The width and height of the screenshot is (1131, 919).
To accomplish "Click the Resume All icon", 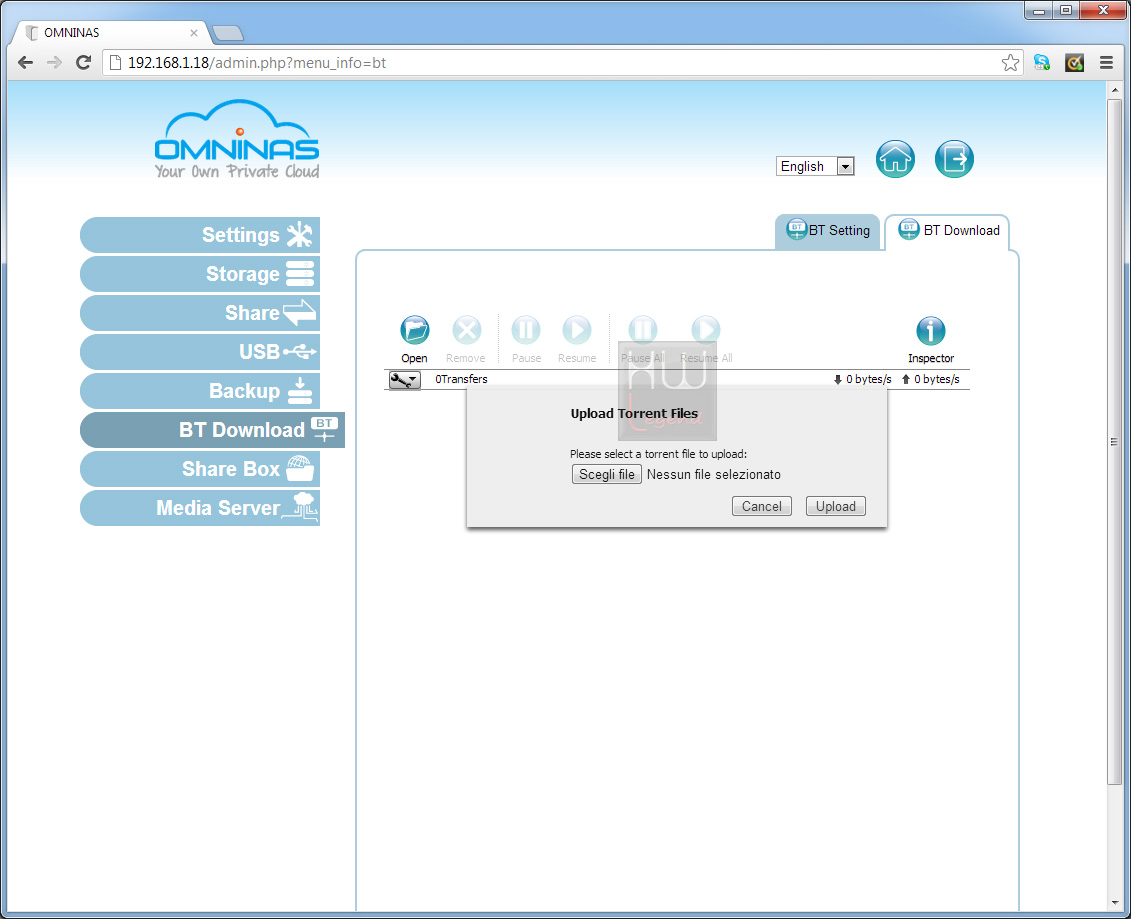I will point(705,330).
